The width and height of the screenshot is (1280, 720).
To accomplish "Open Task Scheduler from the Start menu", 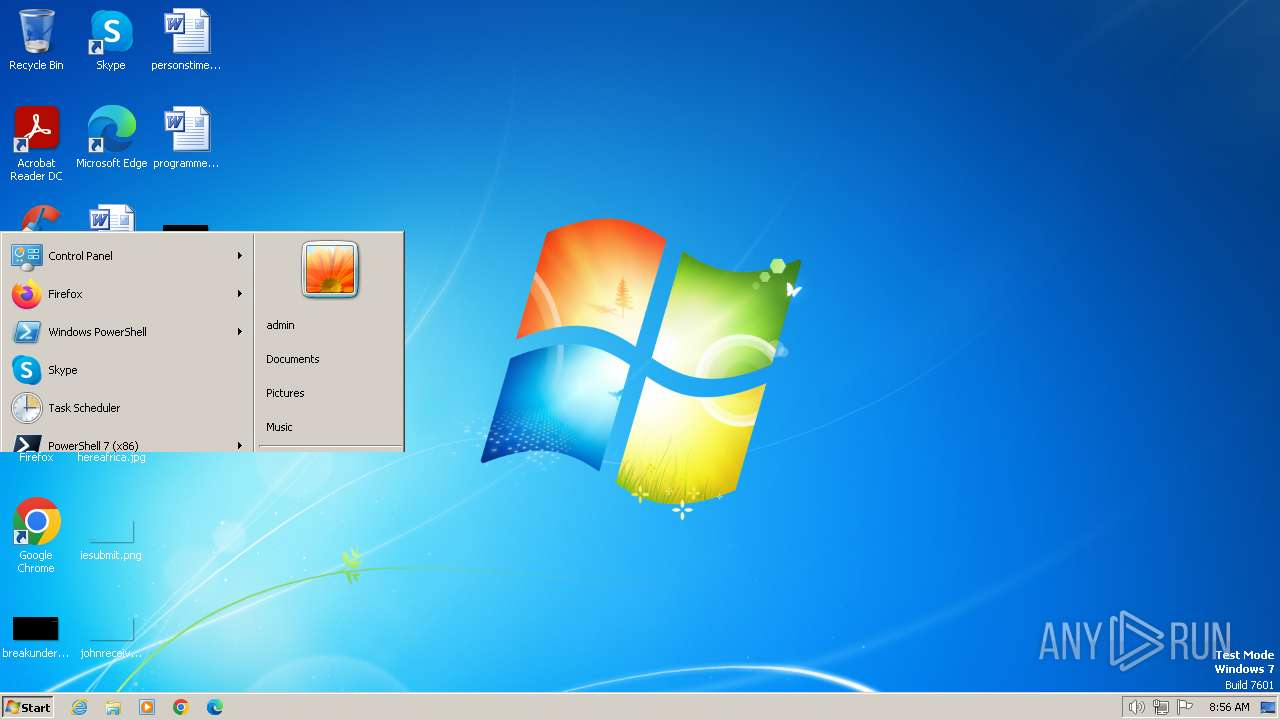I will tap(128, 408).
